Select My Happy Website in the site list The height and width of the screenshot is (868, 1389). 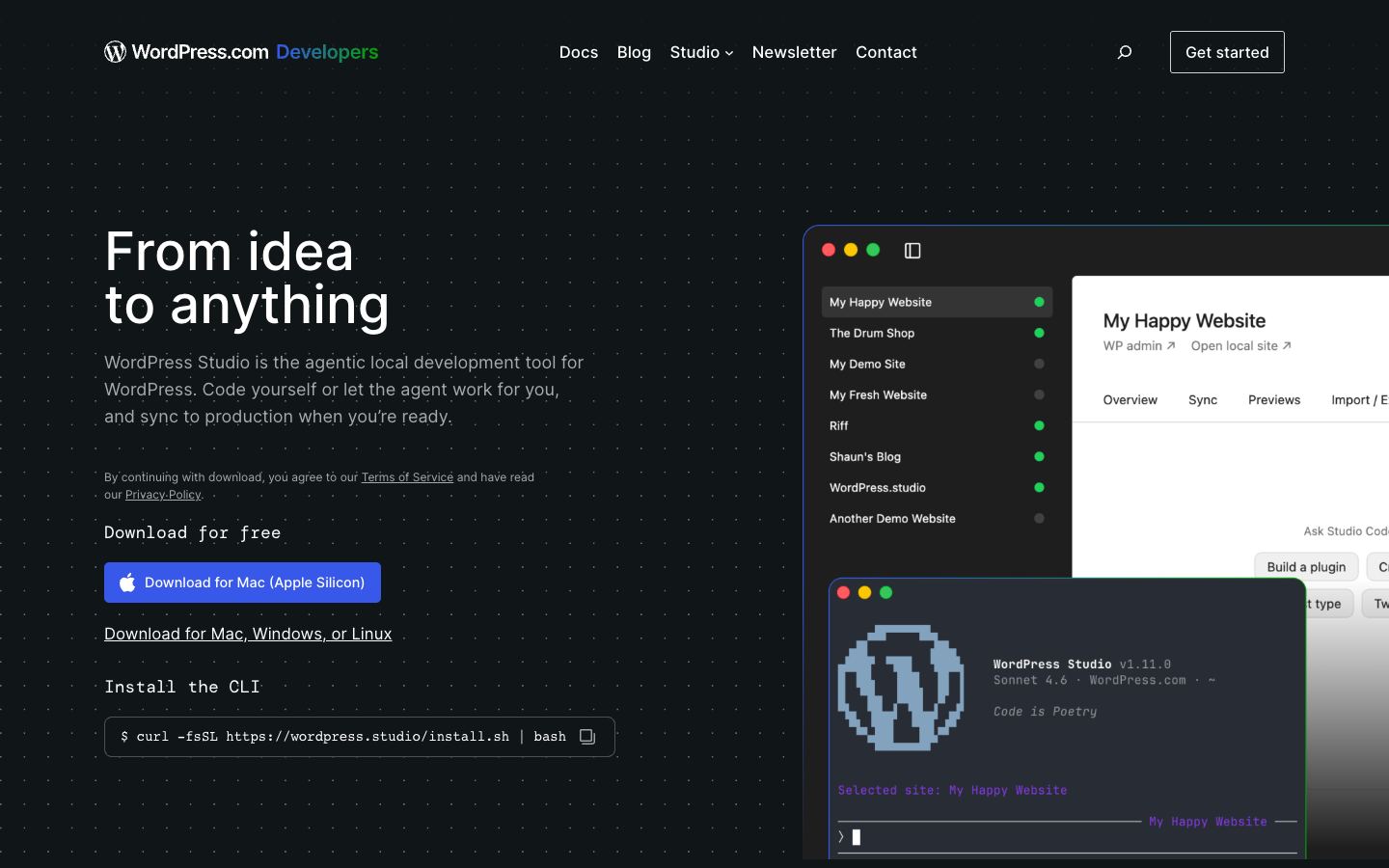click(937, 302)
